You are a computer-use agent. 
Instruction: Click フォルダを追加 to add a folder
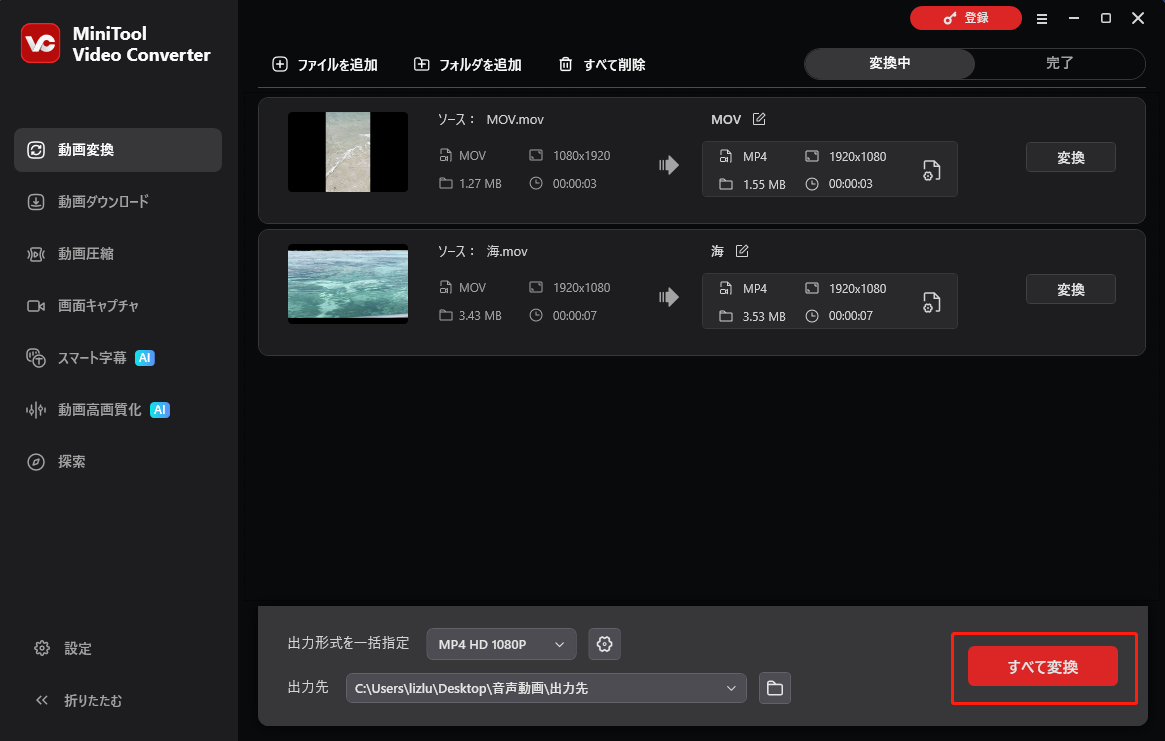[467, 65]
